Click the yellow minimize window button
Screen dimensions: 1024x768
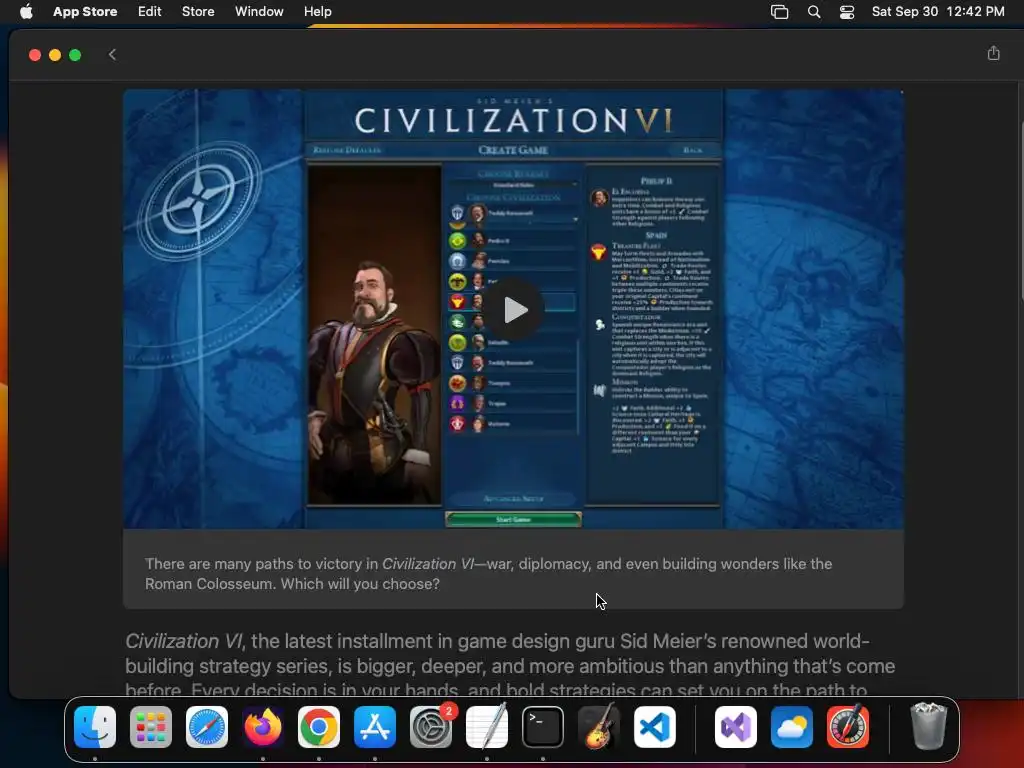55,55
